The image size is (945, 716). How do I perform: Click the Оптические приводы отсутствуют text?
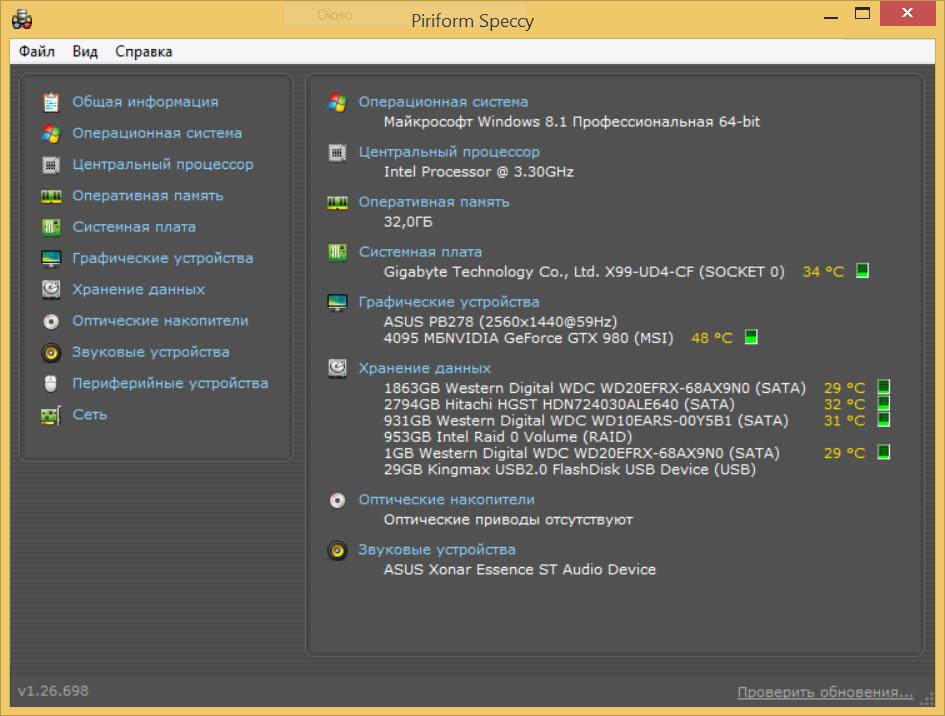(508, 520)
